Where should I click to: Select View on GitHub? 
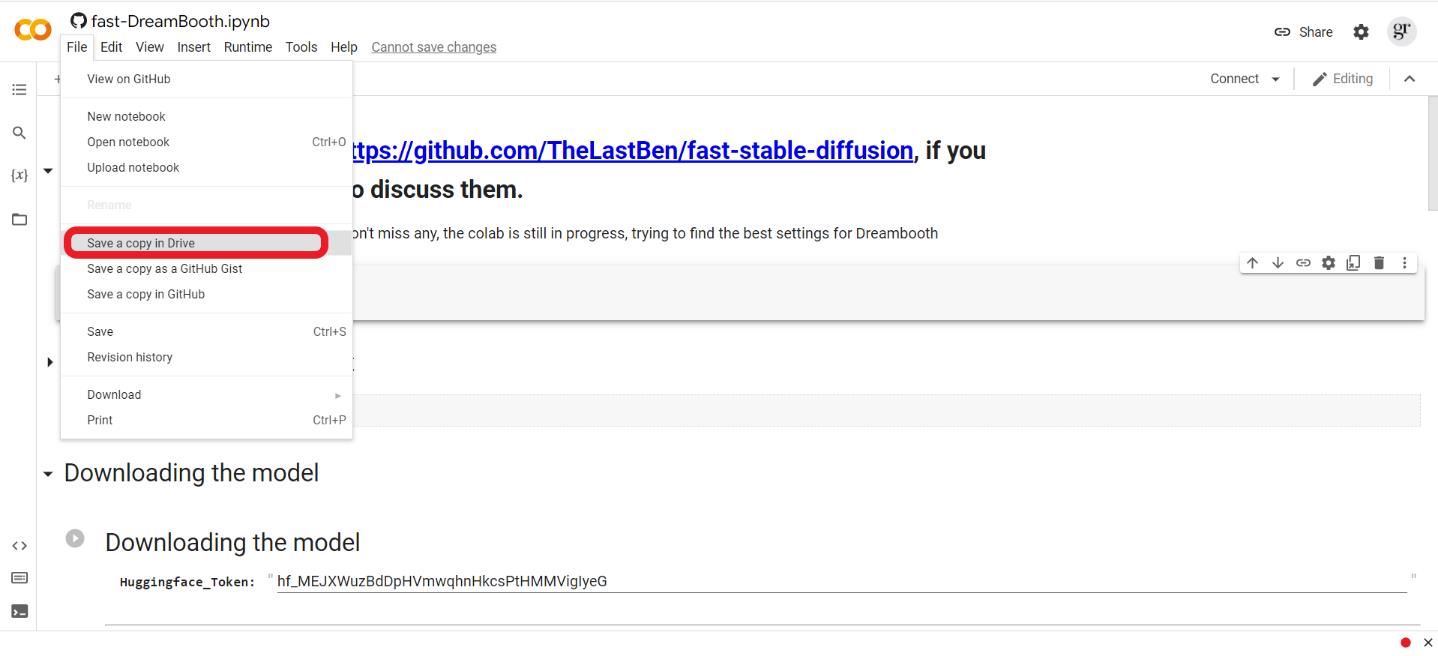point(206,79)
